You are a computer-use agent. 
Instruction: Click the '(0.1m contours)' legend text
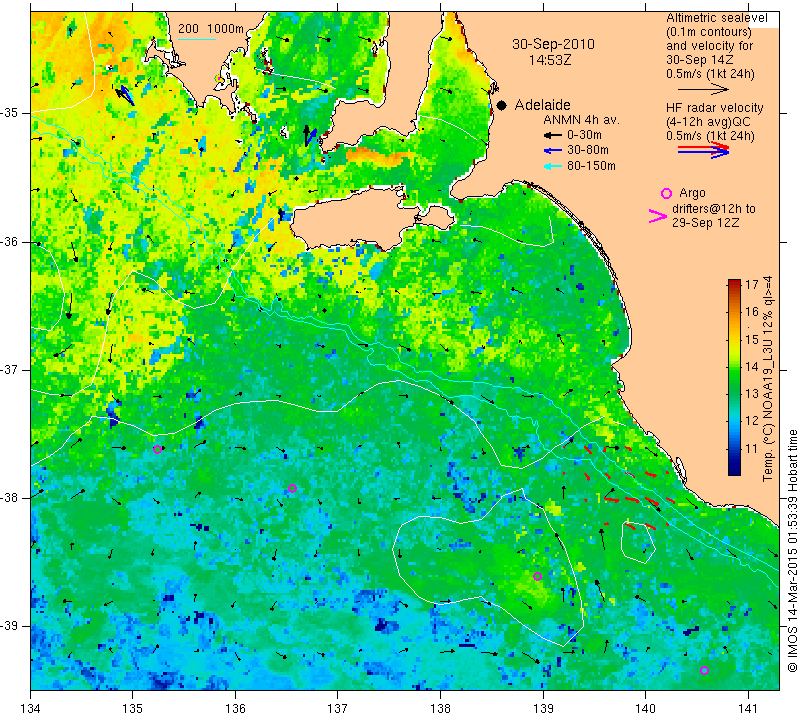(x=709, y=32)
